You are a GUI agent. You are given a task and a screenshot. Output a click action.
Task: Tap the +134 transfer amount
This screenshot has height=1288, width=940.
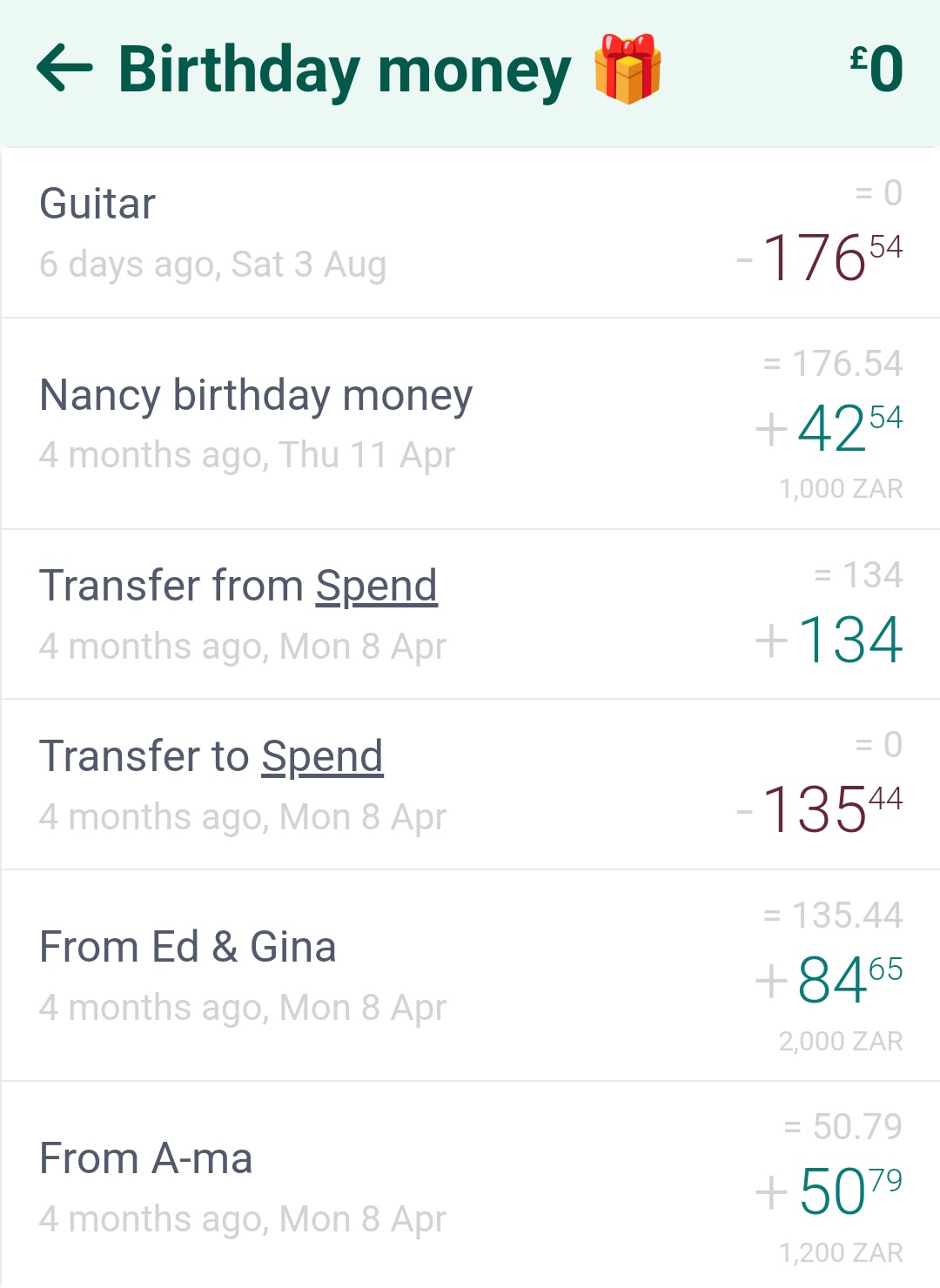(x=829, y=640)
